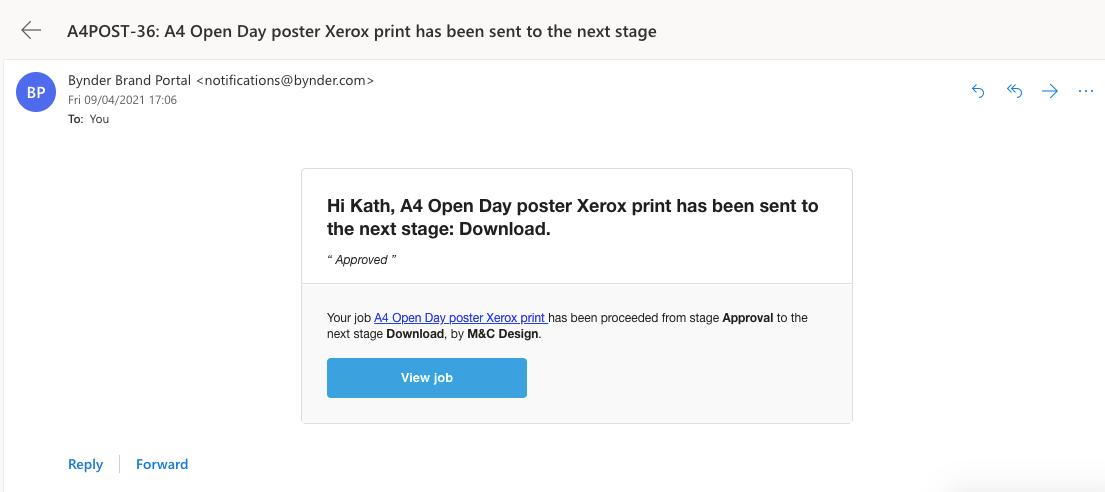
Task: Click the bold word 'Approval' in body
Action: [x=748, y=318]
